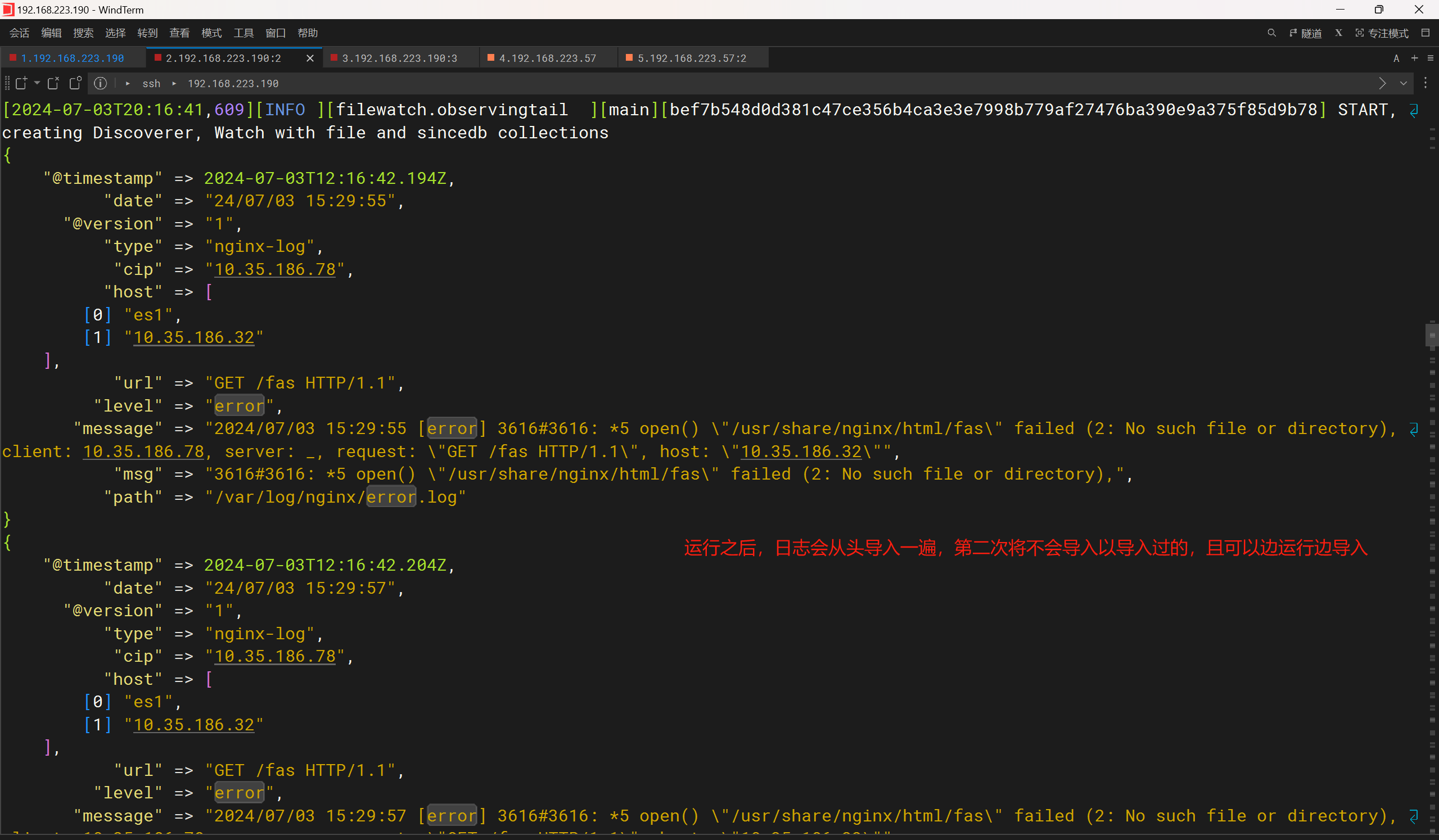
Task: Open the tab list hamburger menu
Action: 1431,58
